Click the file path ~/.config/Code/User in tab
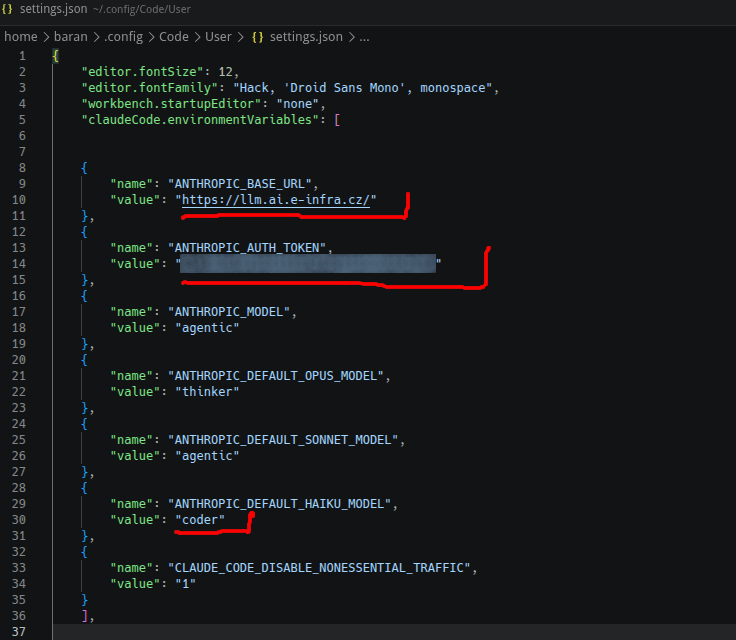 (141, 9)
